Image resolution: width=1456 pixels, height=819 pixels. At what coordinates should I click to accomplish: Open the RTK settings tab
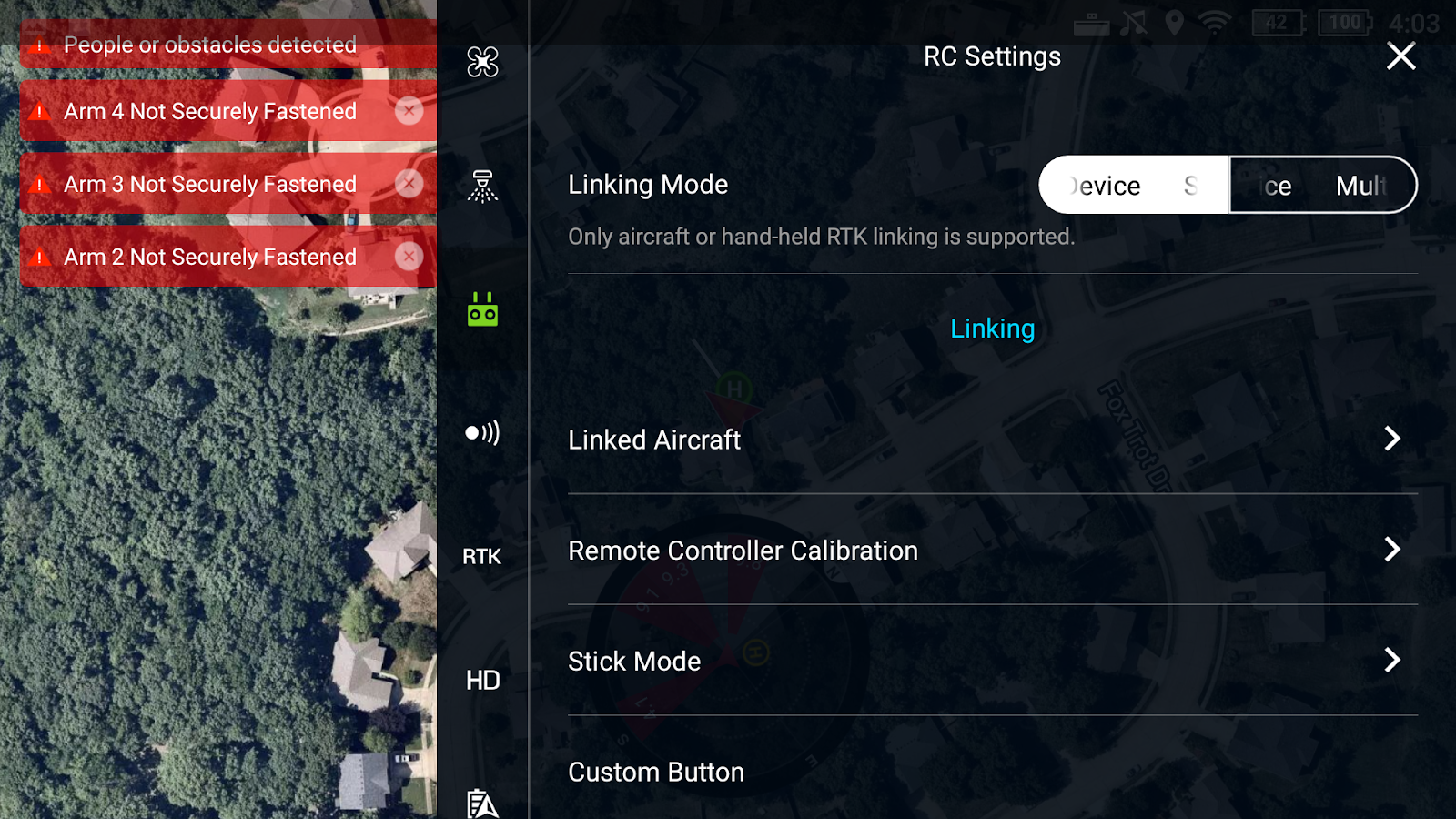coord(481,557)
